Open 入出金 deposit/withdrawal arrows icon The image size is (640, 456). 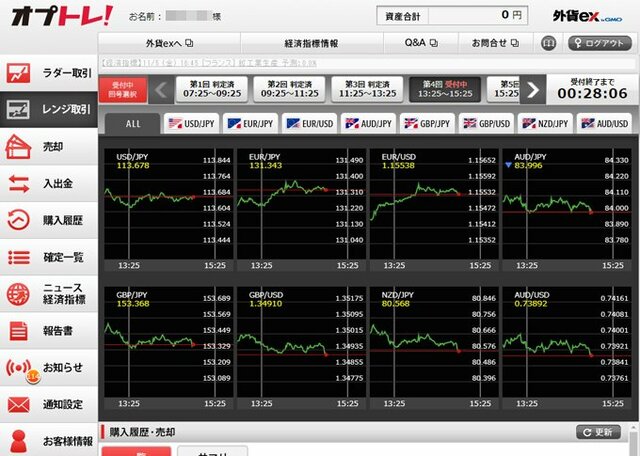tap(18, 183)
